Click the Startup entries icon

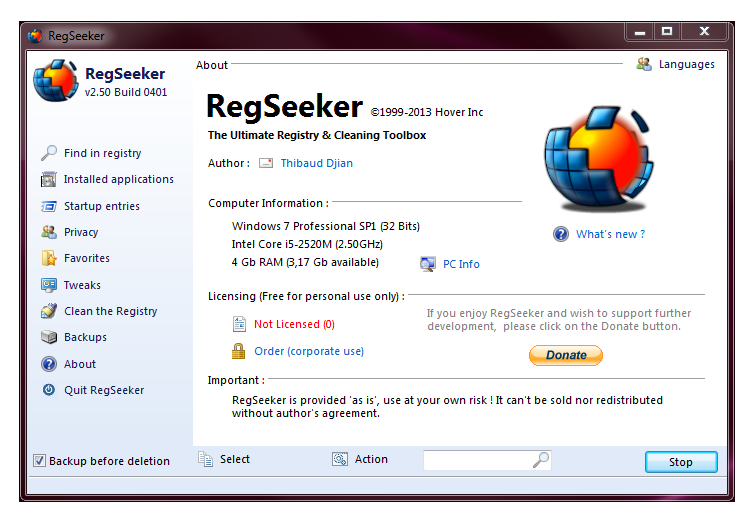tap(48, 206)
